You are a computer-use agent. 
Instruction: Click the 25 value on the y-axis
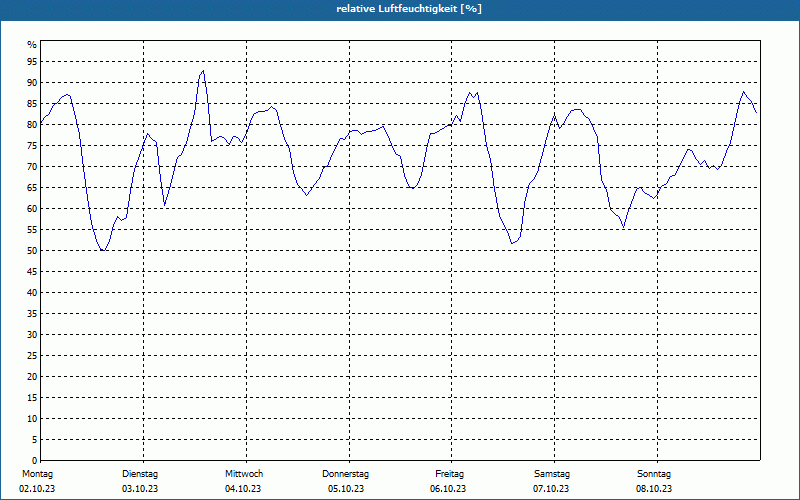32,356
